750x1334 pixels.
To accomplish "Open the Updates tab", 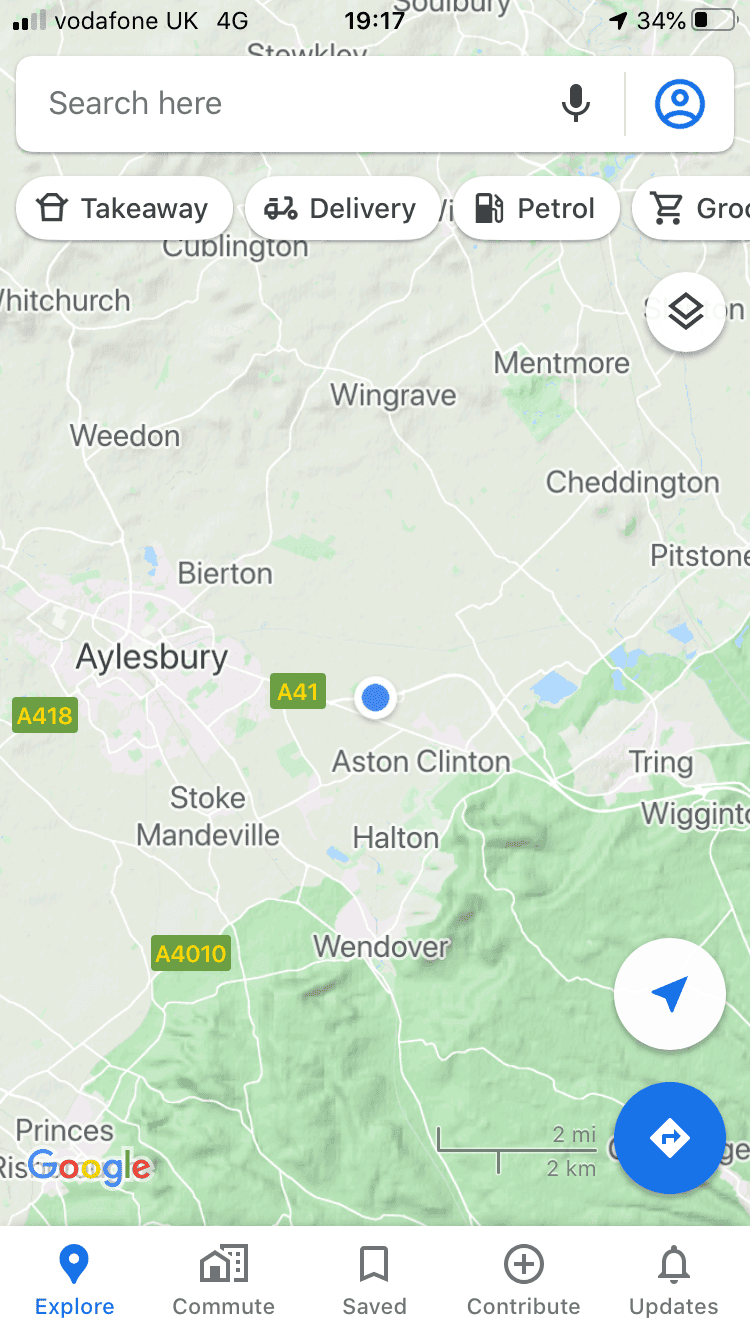I will (x=673, y=1280).
